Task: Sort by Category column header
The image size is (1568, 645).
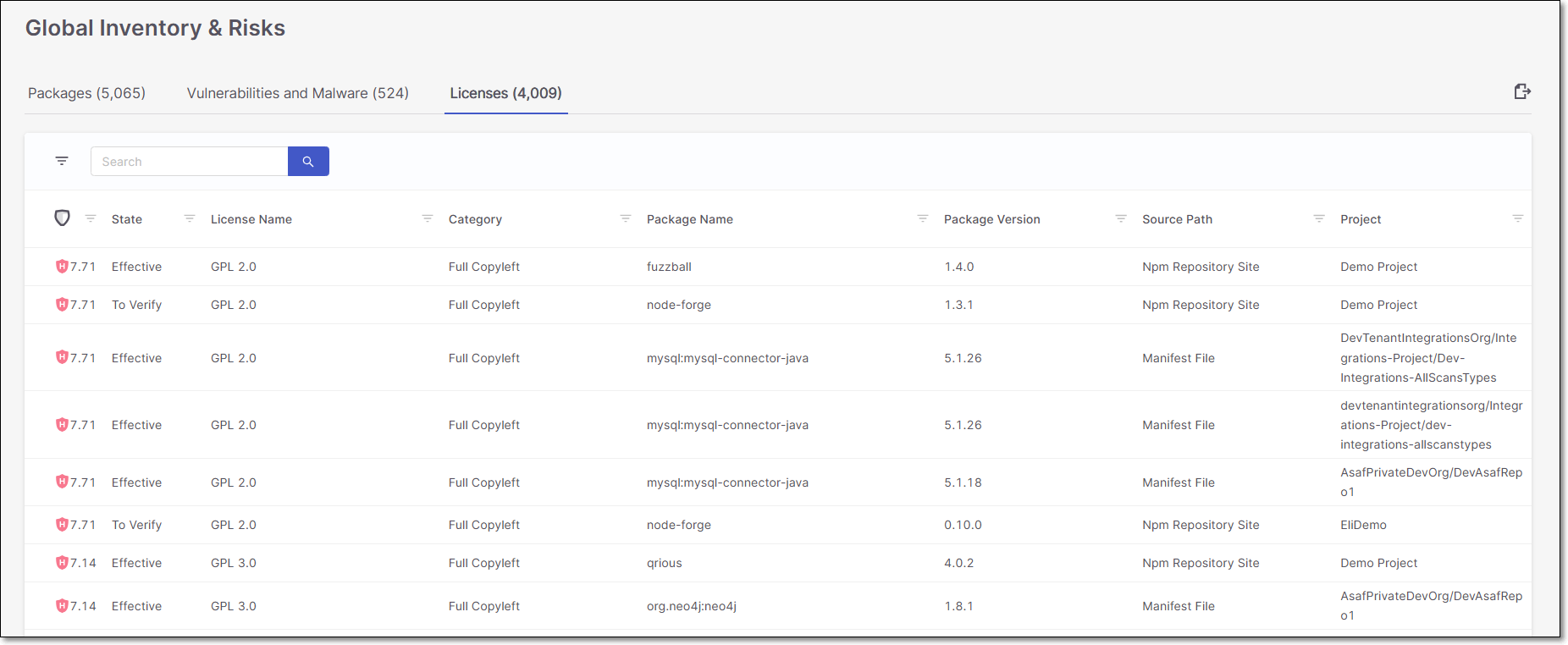Action: click(475, 219)
